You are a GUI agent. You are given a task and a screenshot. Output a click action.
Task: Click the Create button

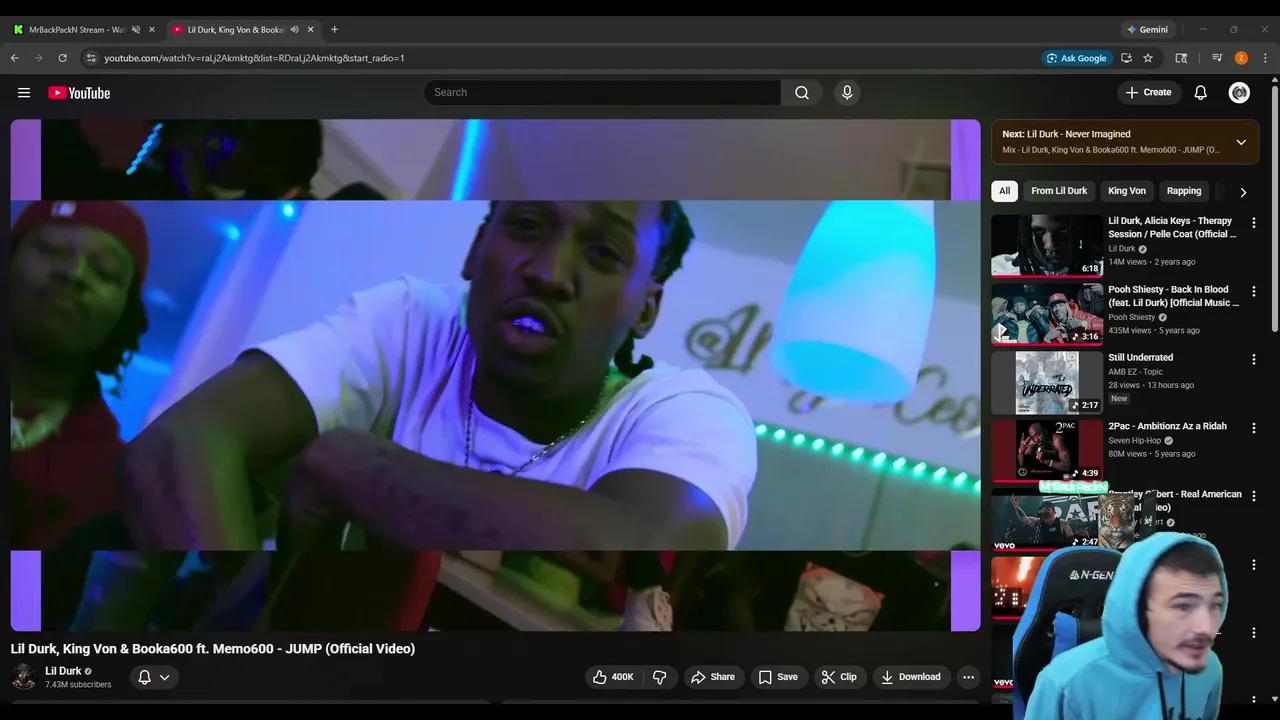[x=1148, y=93]
